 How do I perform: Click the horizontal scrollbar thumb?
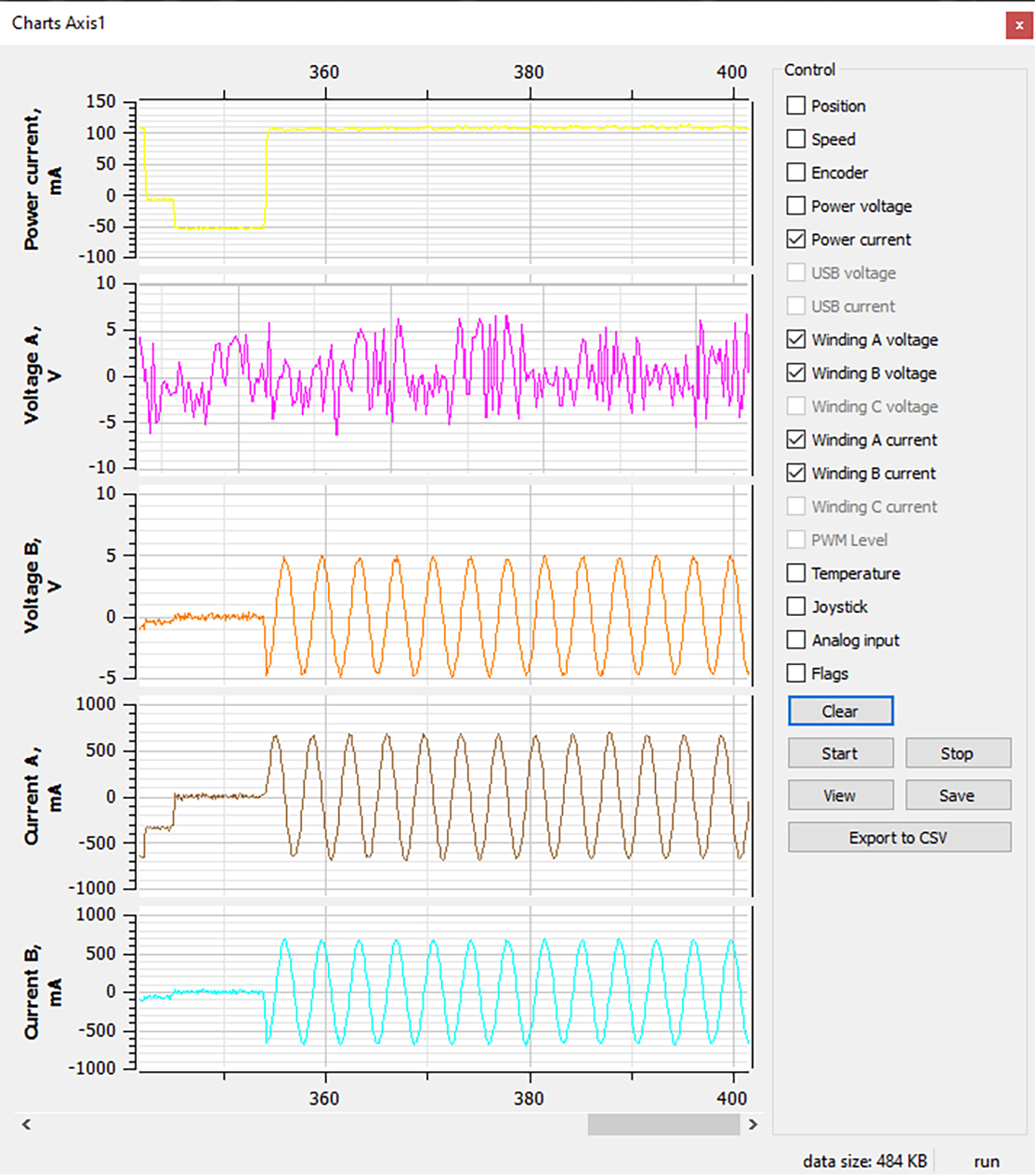663,1125
